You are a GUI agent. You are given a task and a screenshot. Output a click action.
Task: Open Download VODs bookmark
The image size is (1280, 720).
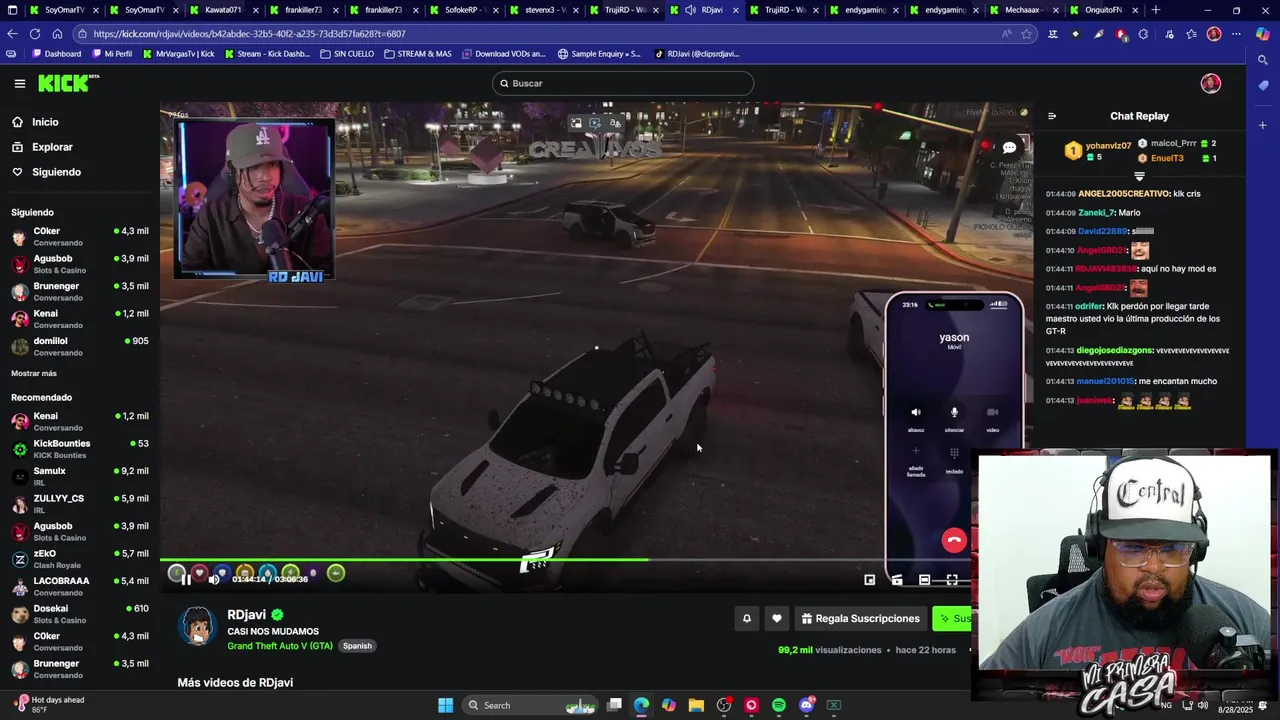(503, 54)
